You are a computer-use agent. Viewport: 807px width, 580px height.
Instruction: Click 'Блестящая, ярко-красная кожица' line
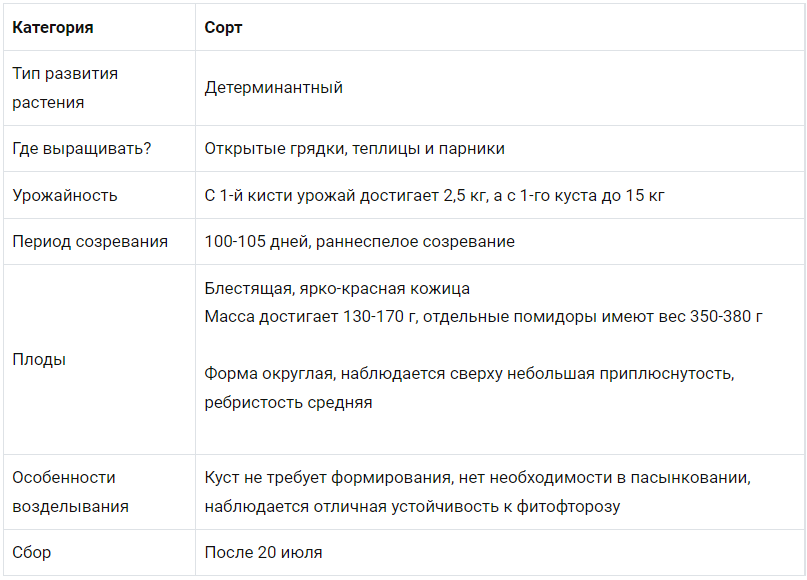(337, 289)
